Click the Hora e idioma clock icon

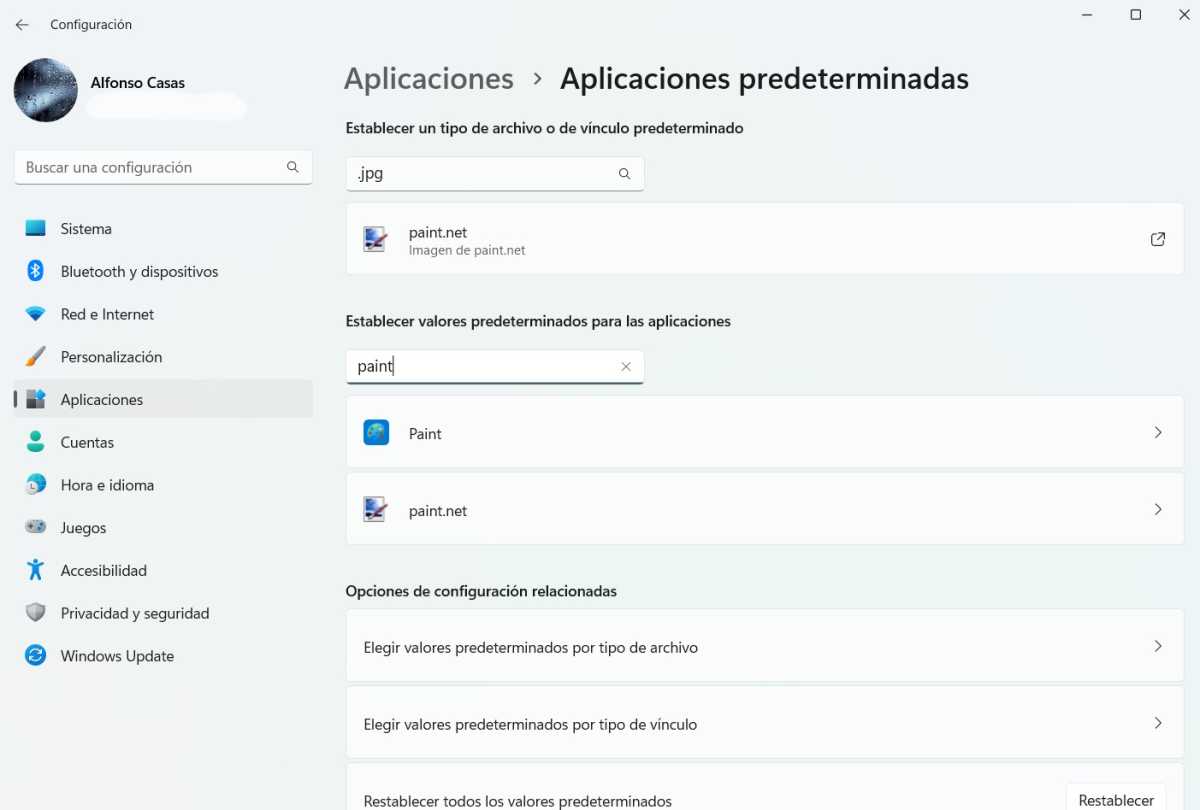pyautogui.click(x=36, y=485)
